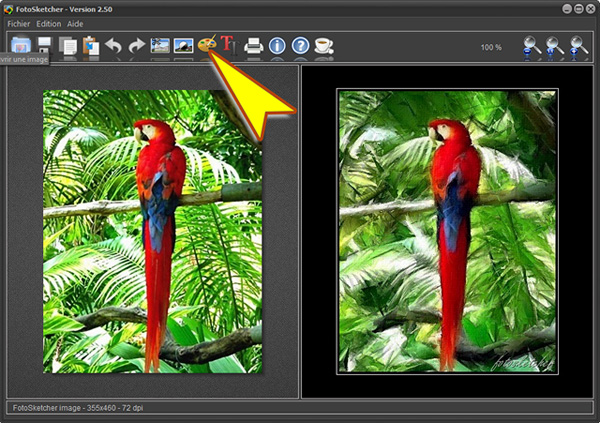600x423 pixels.
Task: Click the painted parrot result image
Action: pos(447,231)
